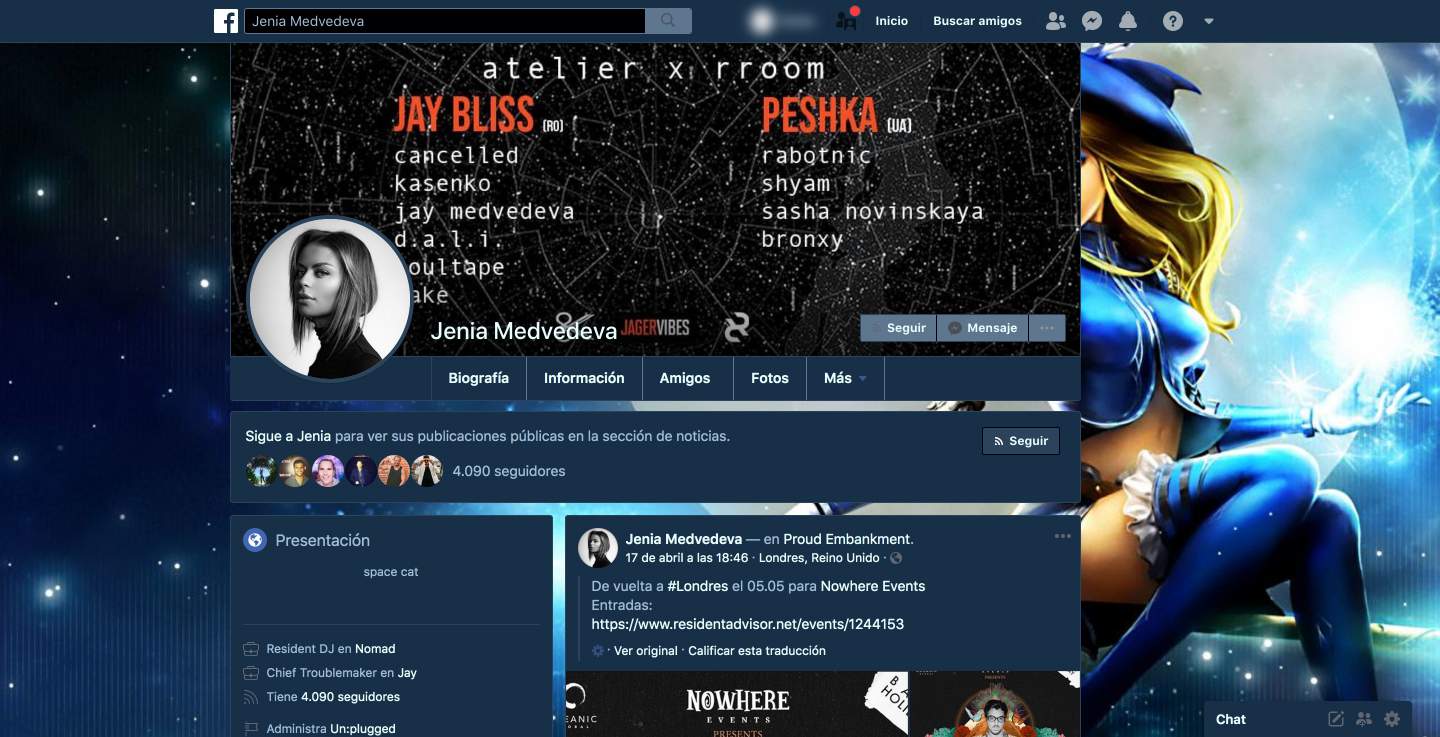Click the last avatar in the followers row
Viewport: 1440px width, 737px height.
pyautogui.click(x=427, y=471)
